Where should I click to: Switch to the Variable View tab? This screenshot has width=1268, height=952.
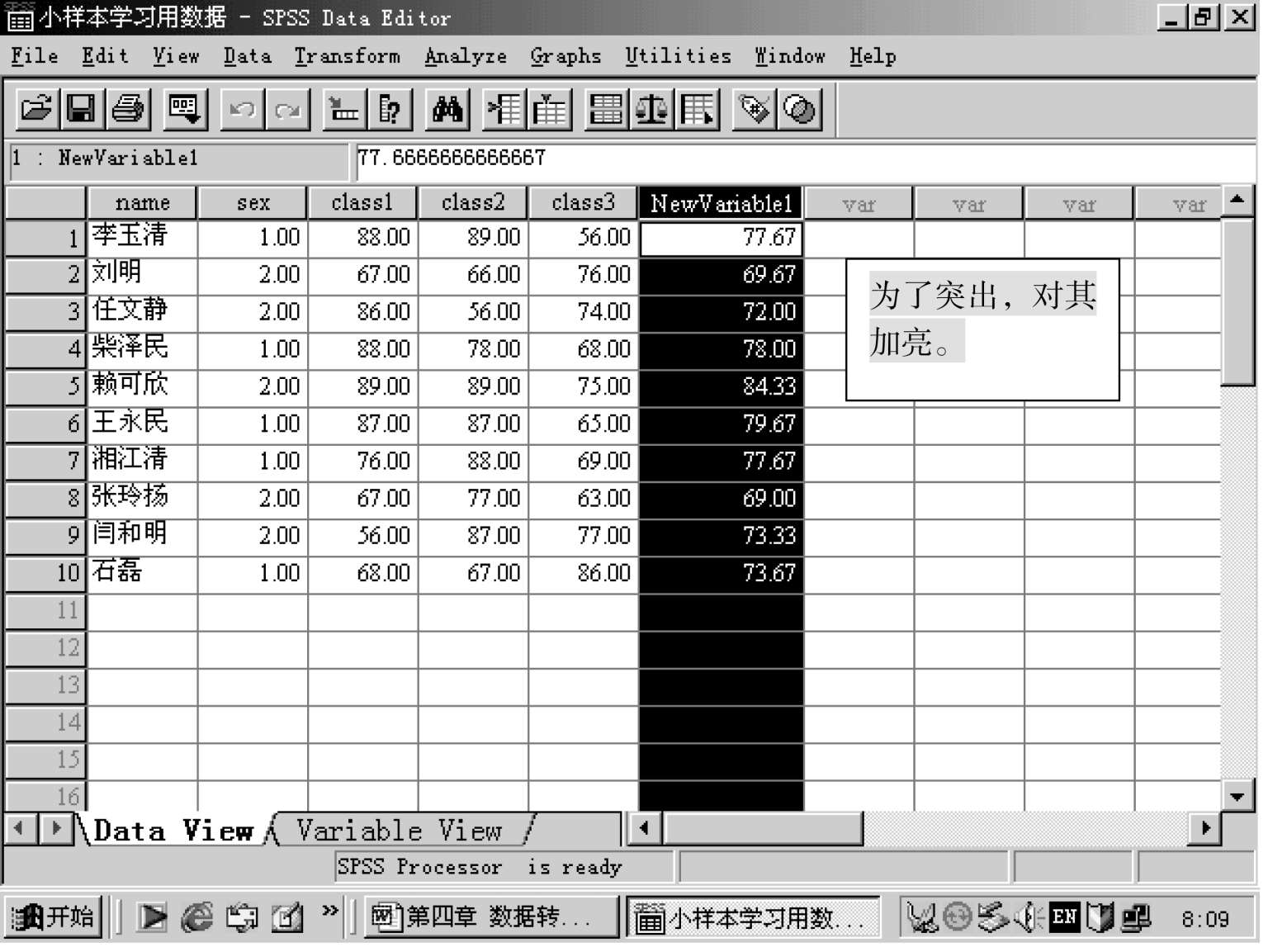point(400,831)
